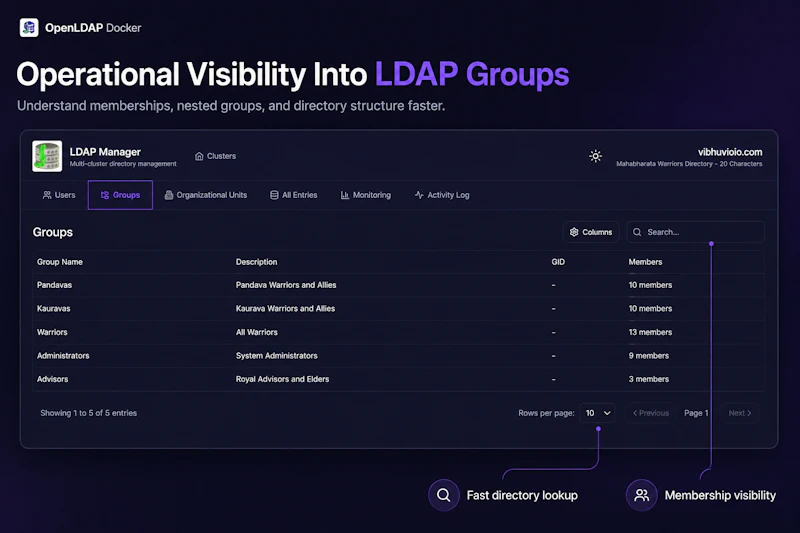Viewport: 800px width, 533px height.
Task: Click the 'All Warriors' description cell
Action: (257, 332)
